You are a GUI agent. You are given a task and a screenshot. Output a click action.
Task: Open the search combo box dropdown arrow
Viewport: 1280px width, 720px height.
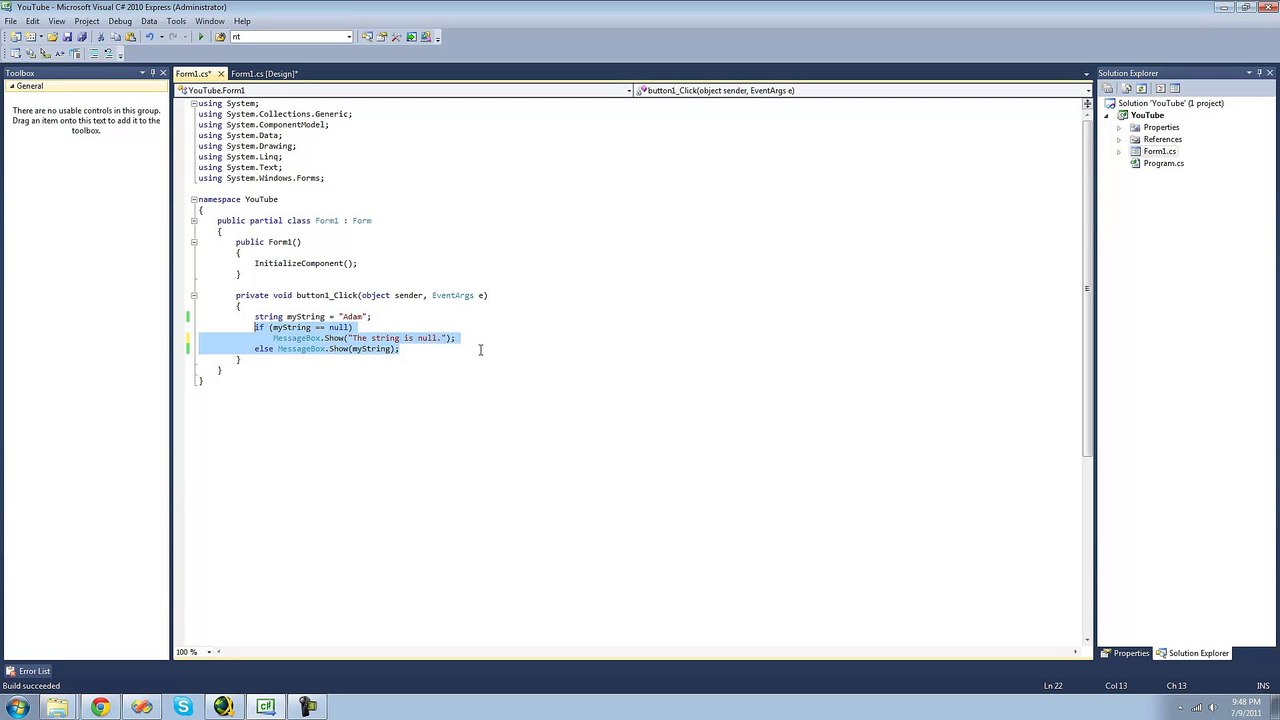(349, 37)
